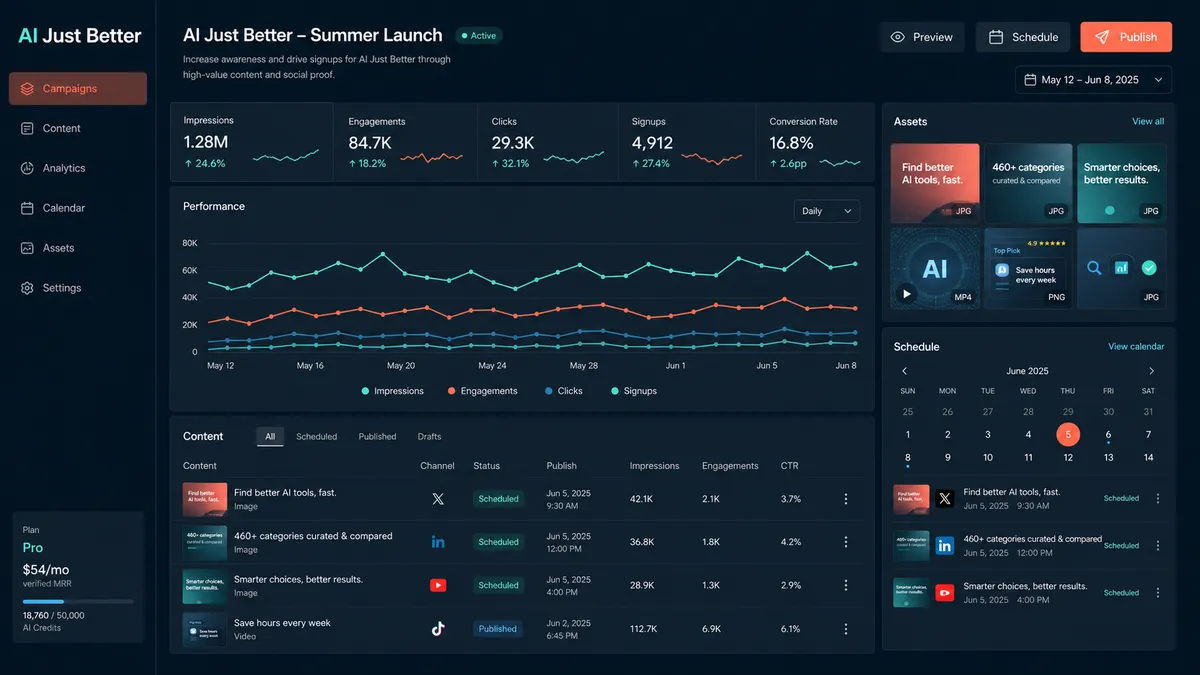Open options for scheduled Find better AI tools item

(x=1158, y=498)
